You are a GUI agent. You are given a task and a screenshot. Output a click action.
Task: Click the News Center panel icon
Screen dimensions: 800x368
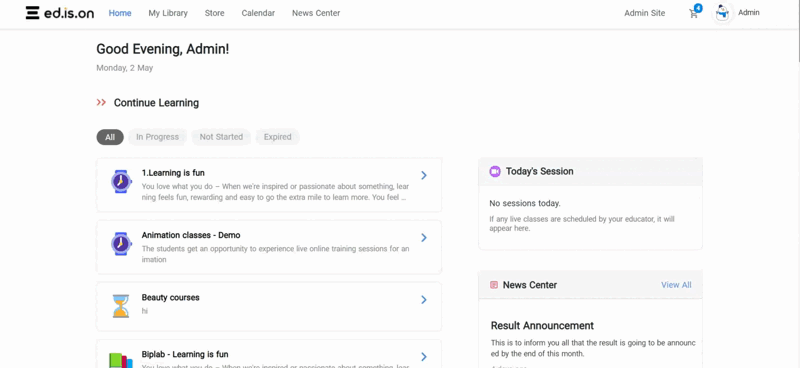(494, 285)
